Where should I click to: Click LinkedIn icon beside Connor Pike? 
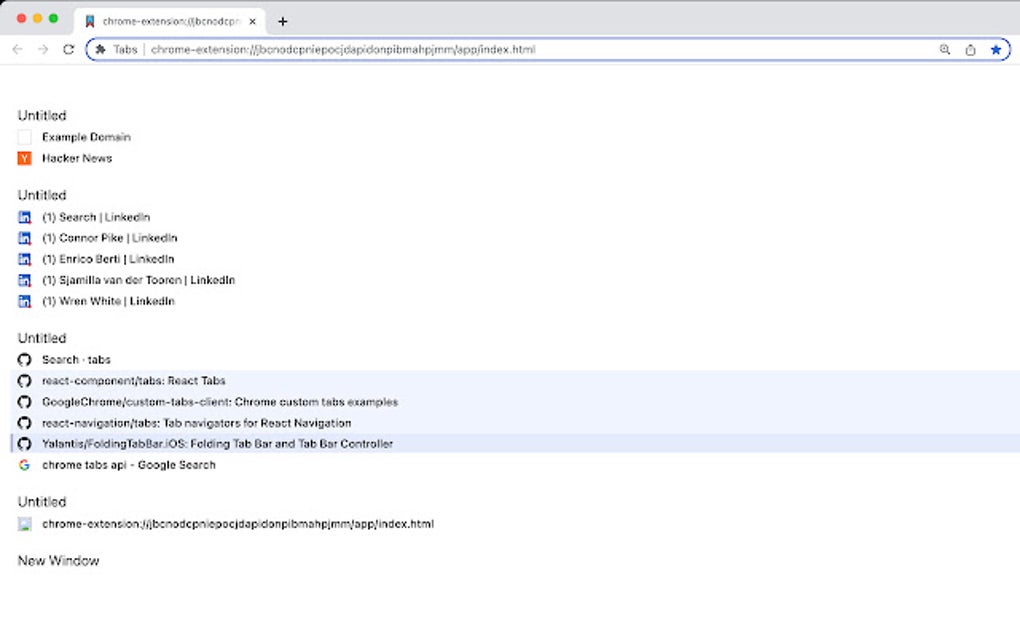point(24,238)
